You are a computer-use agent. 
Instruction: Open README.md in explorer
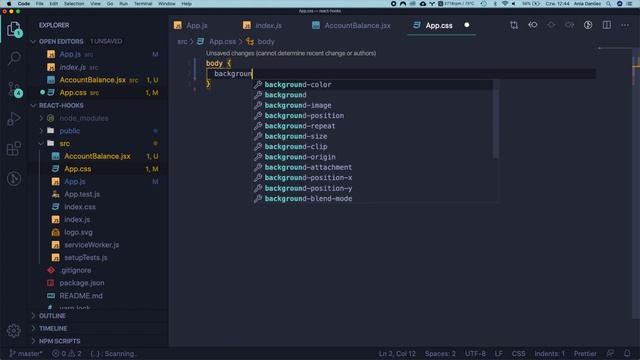click(x=81, y=296)
